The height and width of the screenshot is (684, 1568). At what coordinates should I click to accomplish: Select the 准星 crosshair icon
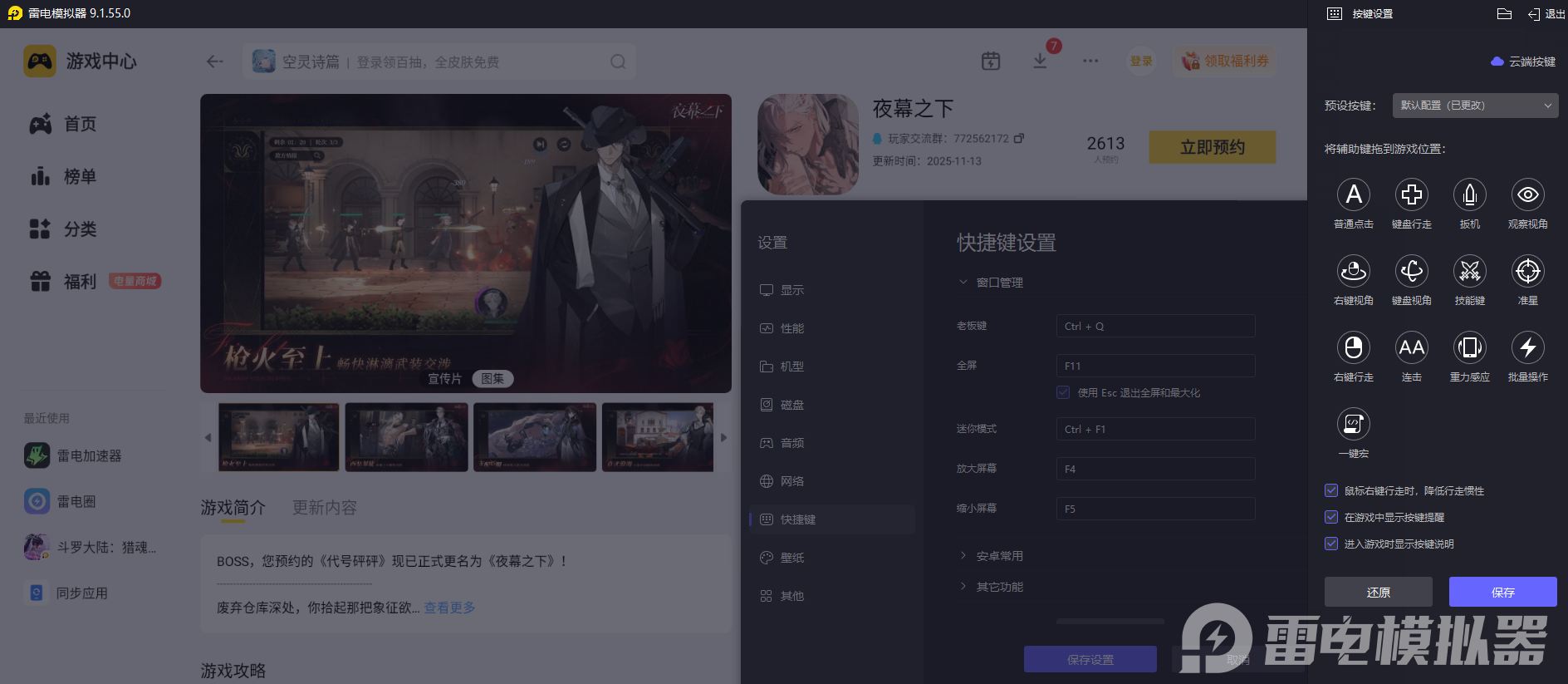(x=1527, y=272)
